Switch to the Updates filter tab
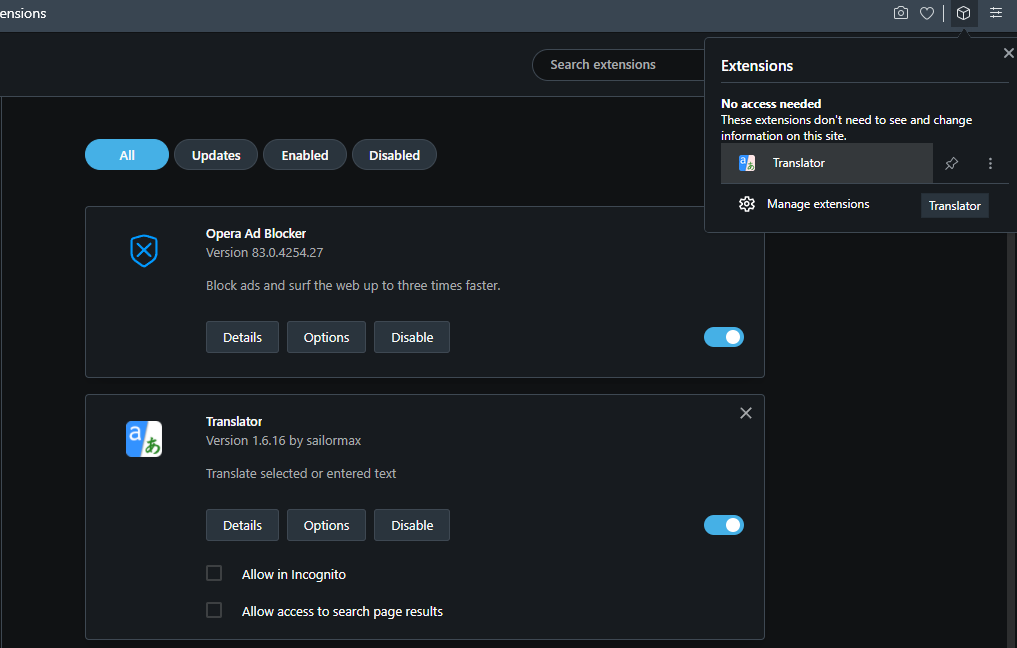Screen dimensions: 1017x648 click(x=215, y=154)
